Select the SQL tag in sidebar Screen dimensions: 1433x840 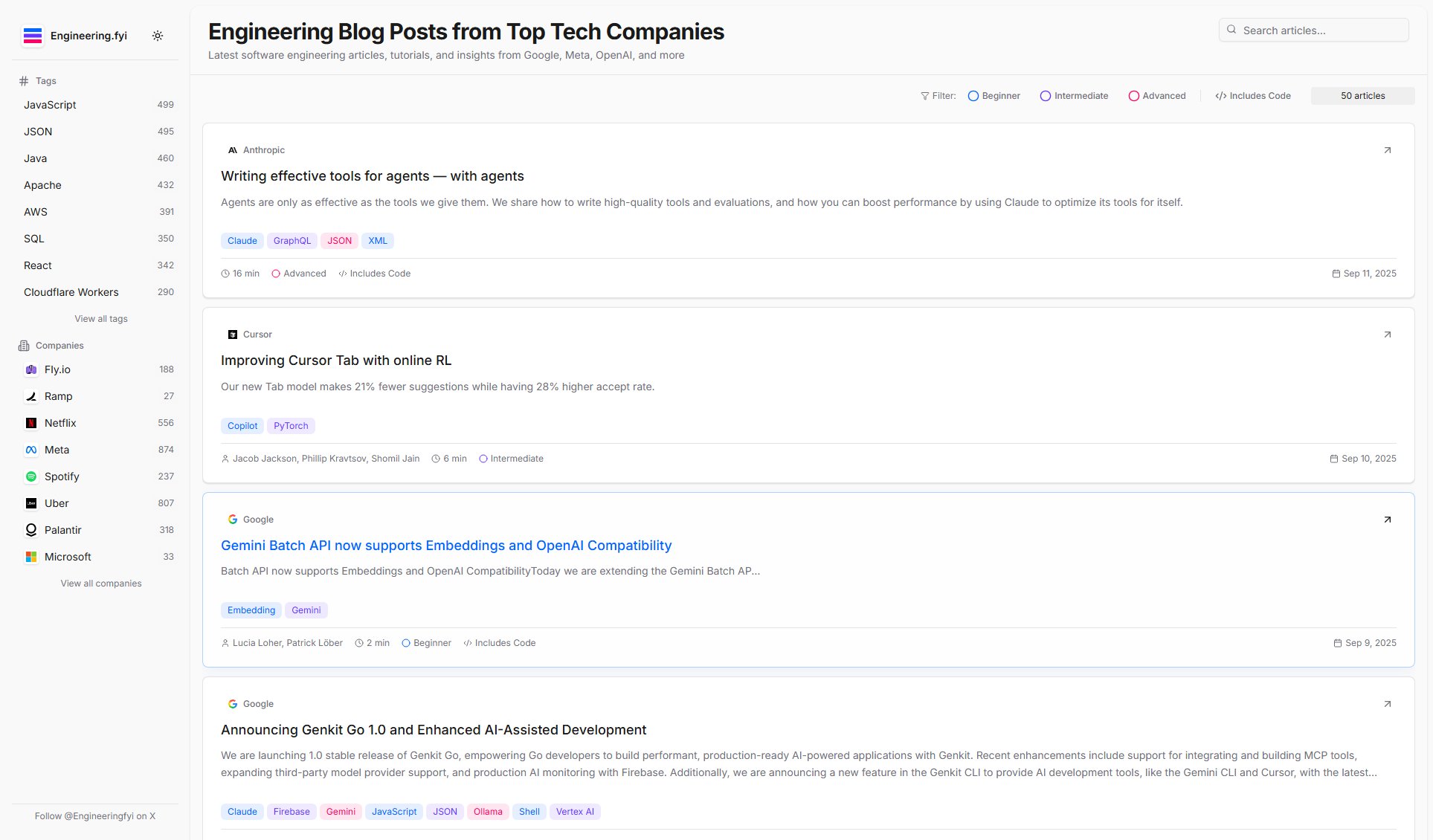tap(99, 239)
